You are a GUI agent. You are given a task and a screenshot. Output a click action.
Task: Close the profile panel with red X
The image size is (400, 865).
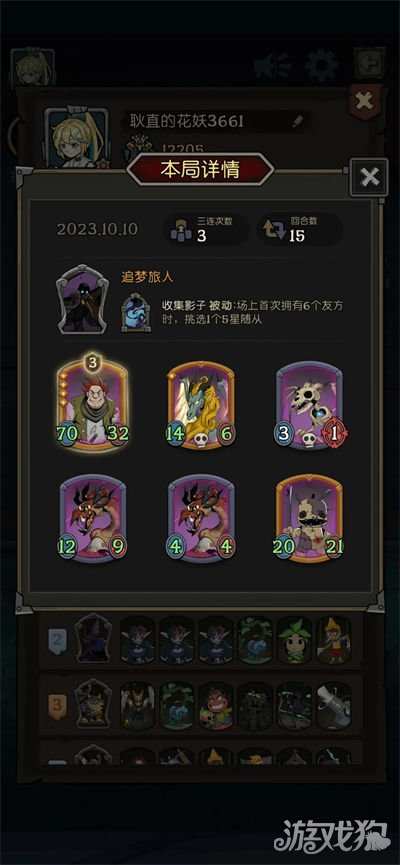[365, 101]
